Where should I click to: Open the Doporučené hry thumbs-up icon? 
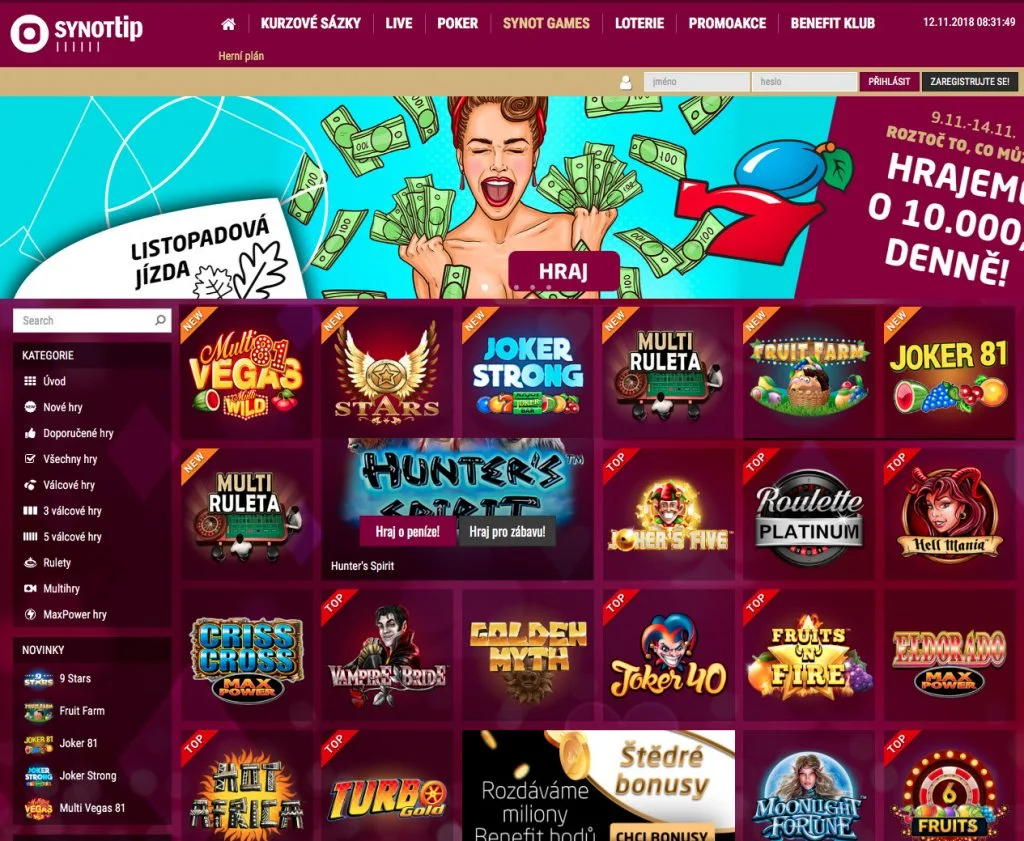pyautogui.click(x=30, y=433)
